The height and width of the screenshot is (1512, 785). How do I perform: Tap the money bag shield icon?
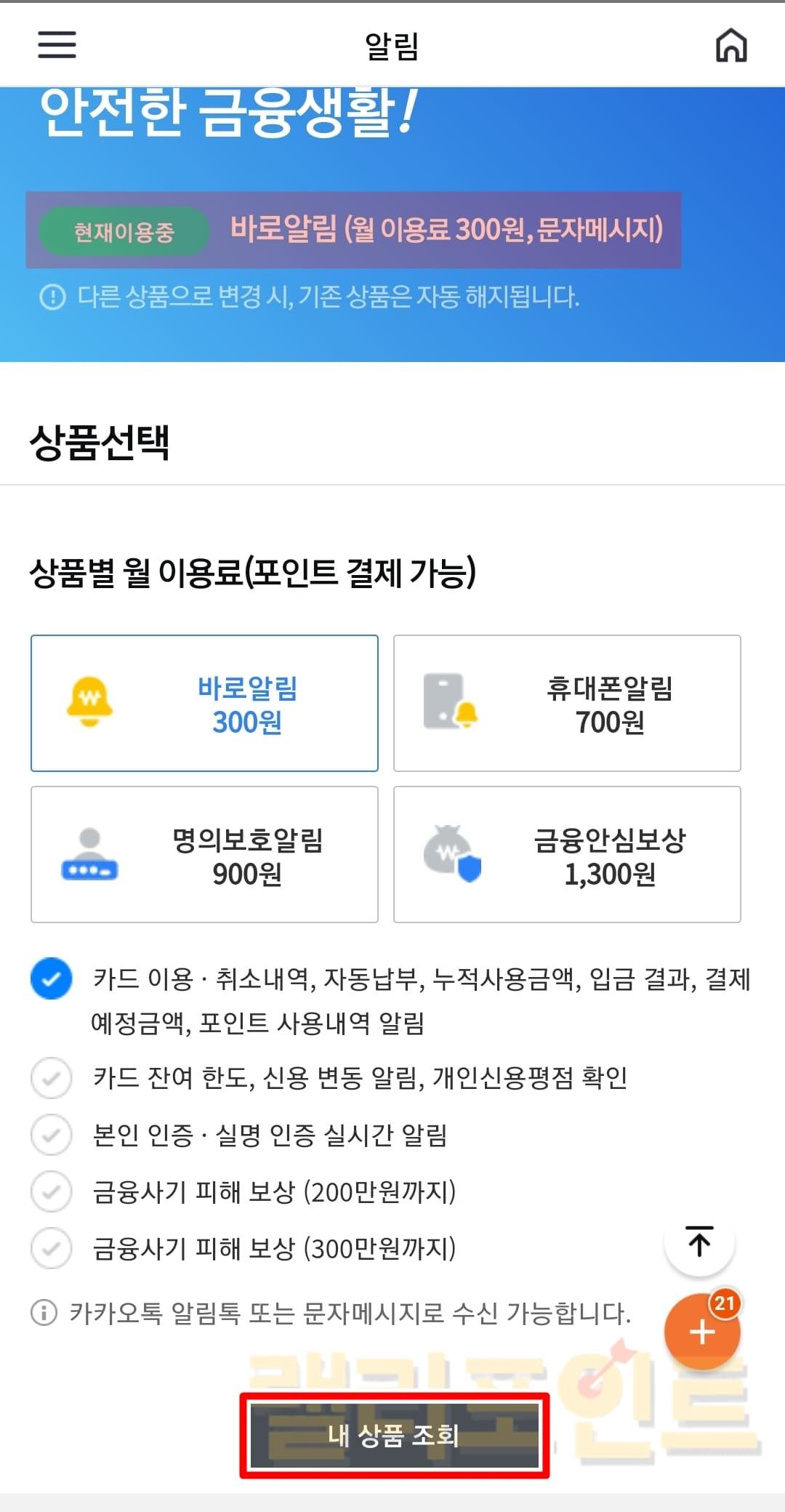[x=452, y=853]
